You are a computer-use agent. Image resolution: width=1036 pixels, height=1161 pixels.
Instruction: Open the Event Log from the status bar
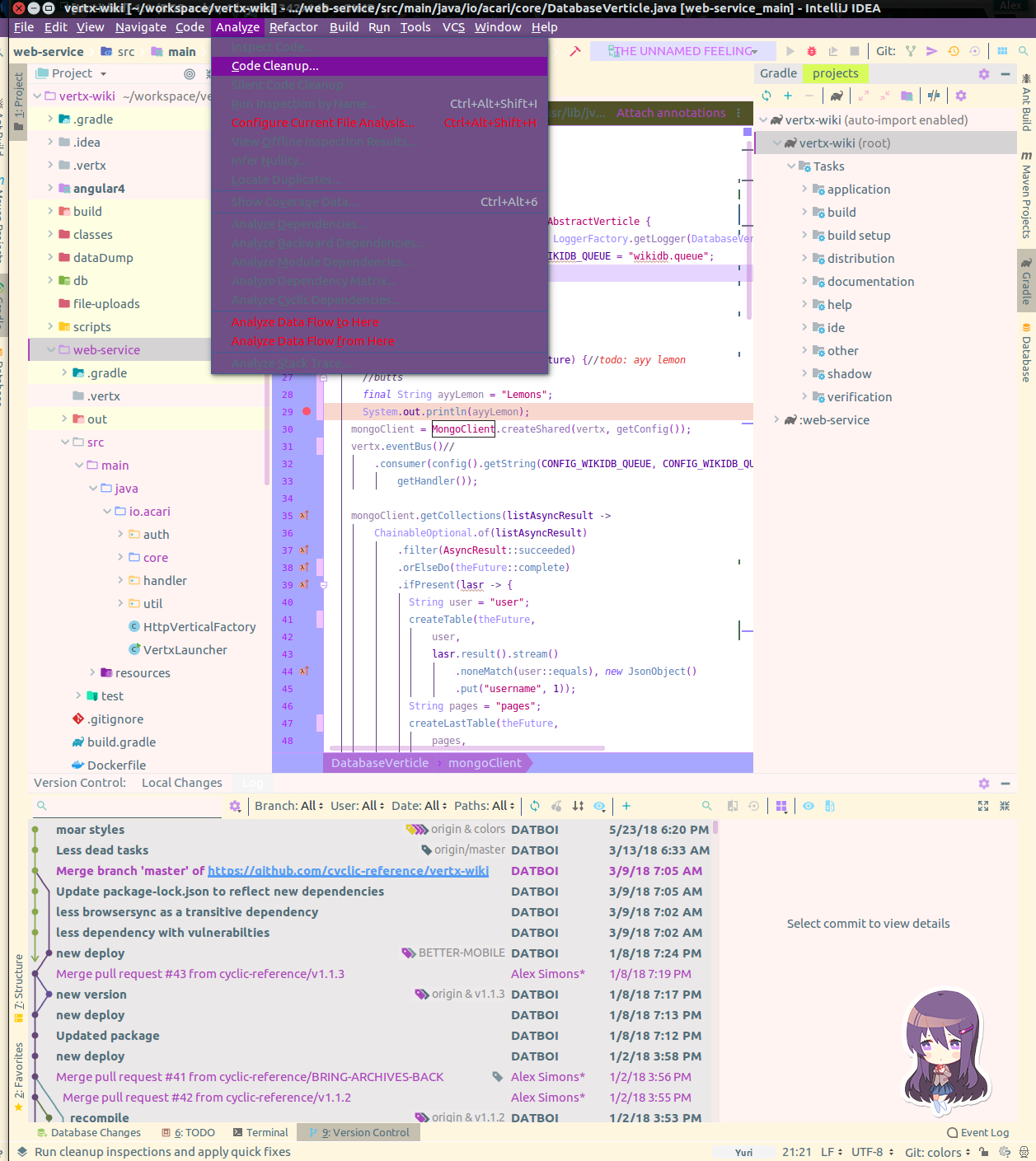(x=977, y=1132)
